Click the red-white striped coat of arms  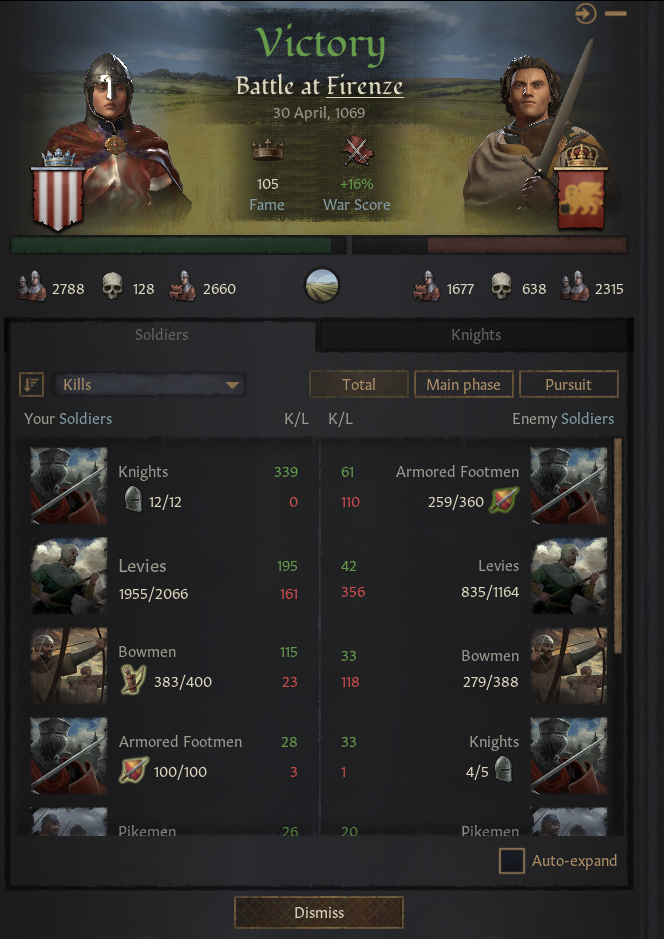57,191
